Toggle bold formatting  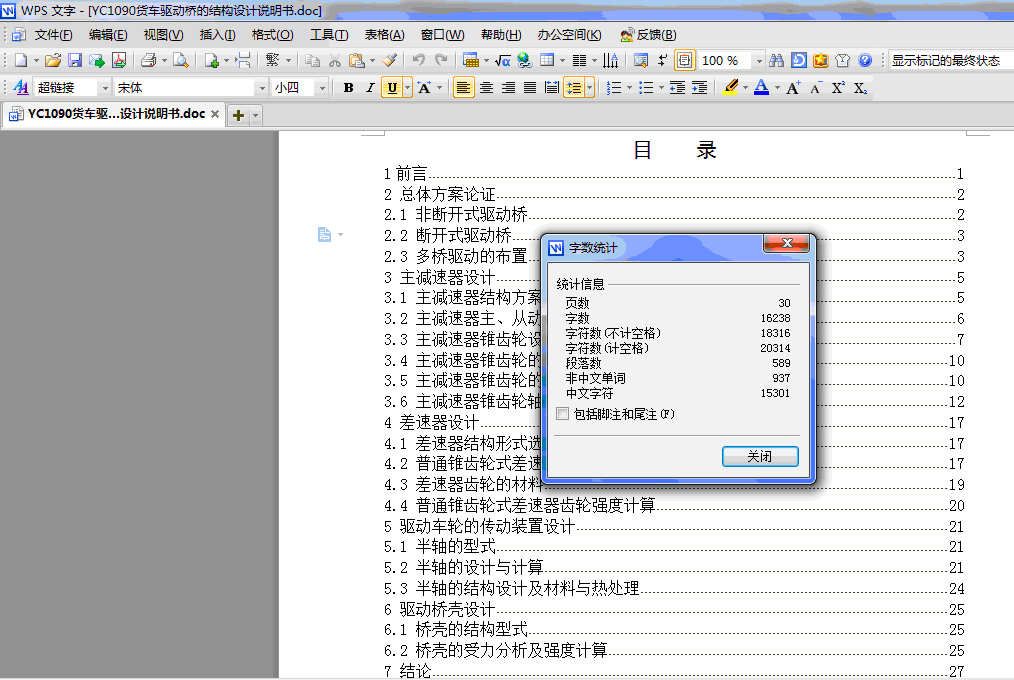pos(349,88)
